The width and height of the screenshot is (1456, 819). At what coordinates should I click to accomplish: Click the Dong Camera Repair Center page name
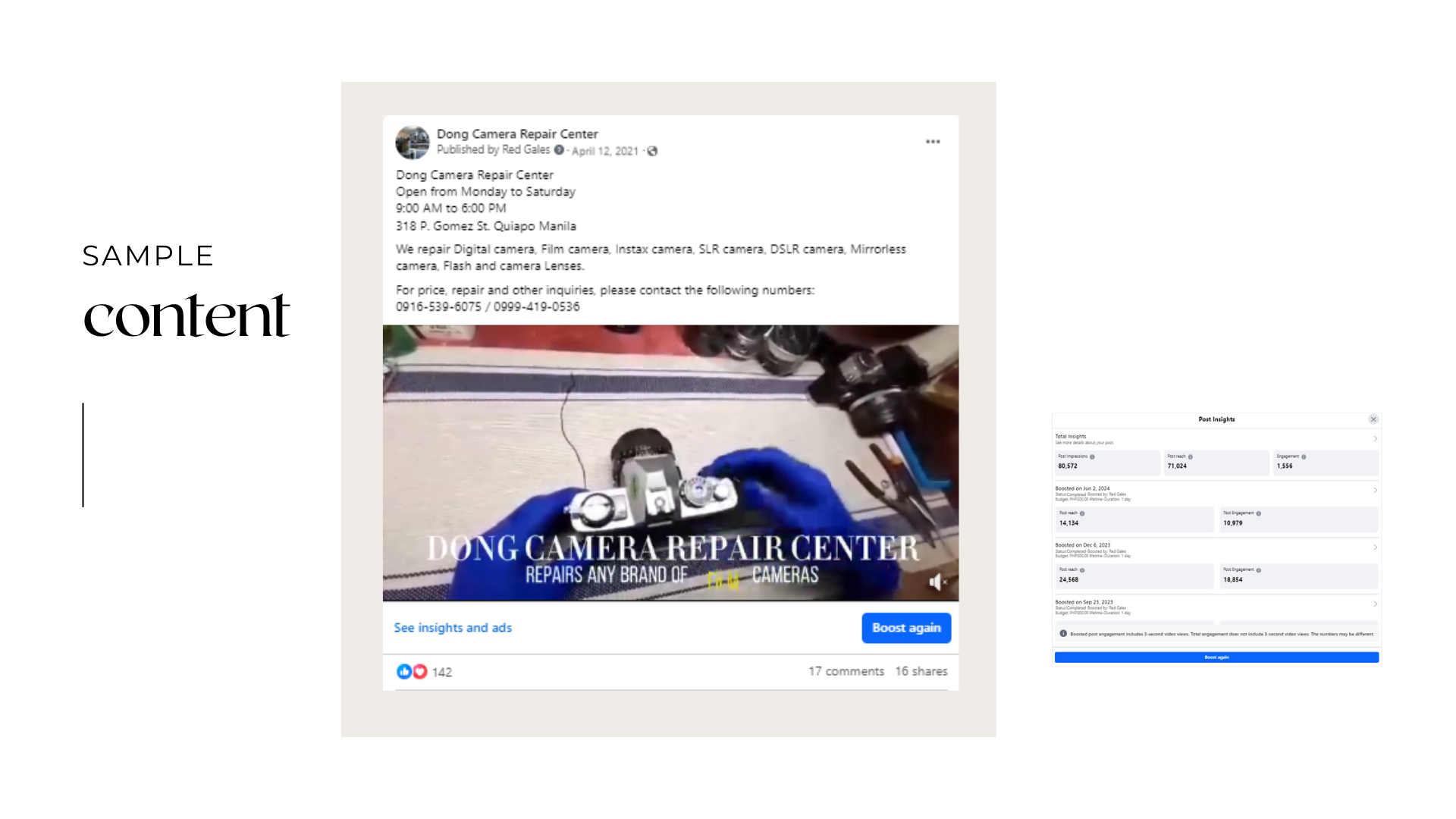point(517,134)
